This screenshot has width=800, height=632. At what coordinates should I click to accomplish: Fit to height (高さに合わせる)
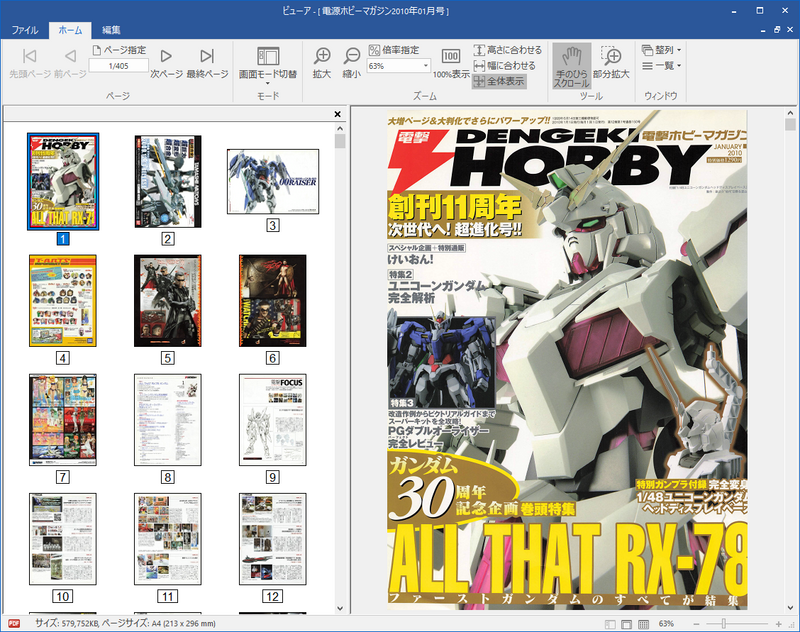tap(507, 50)
